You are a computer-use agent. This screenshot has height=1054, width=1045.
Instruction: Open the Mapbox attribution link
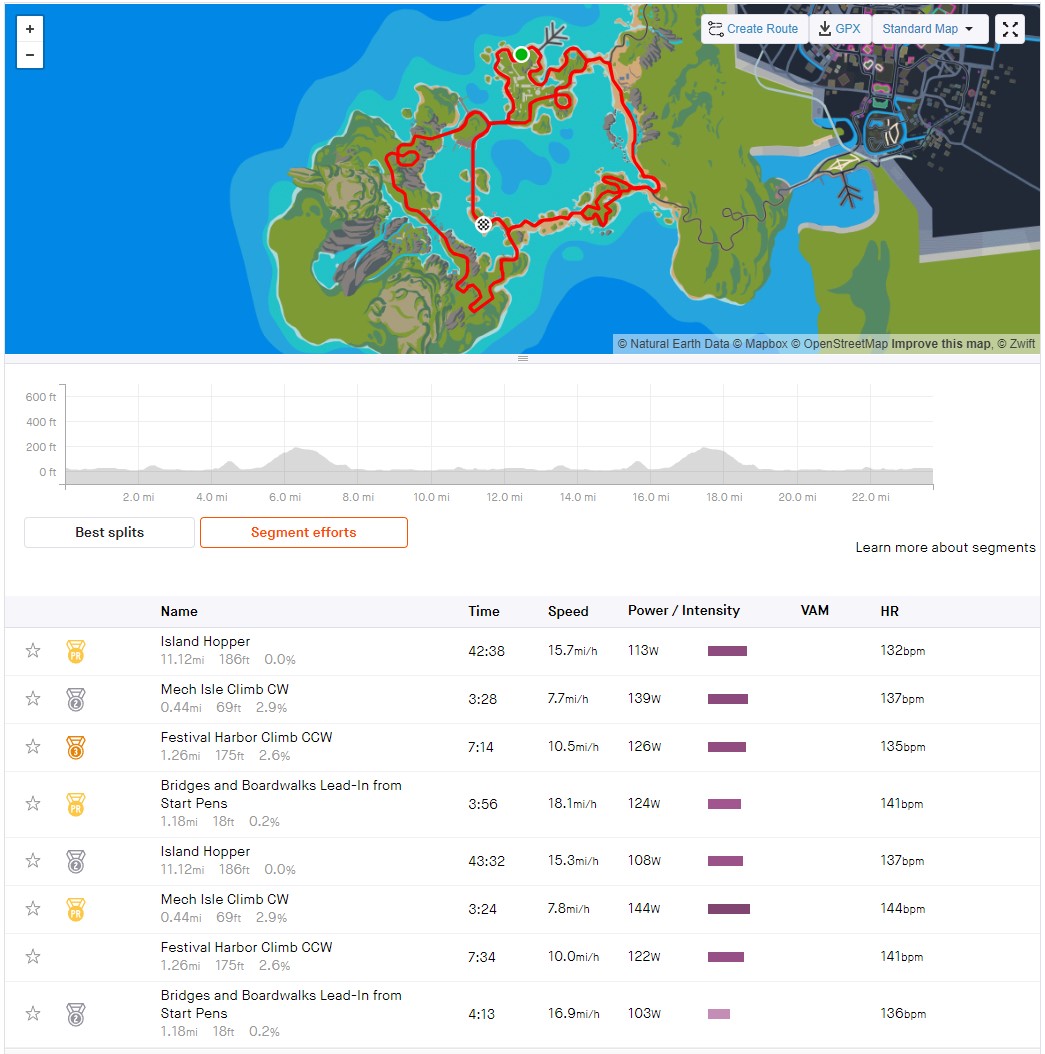(760, 344)
